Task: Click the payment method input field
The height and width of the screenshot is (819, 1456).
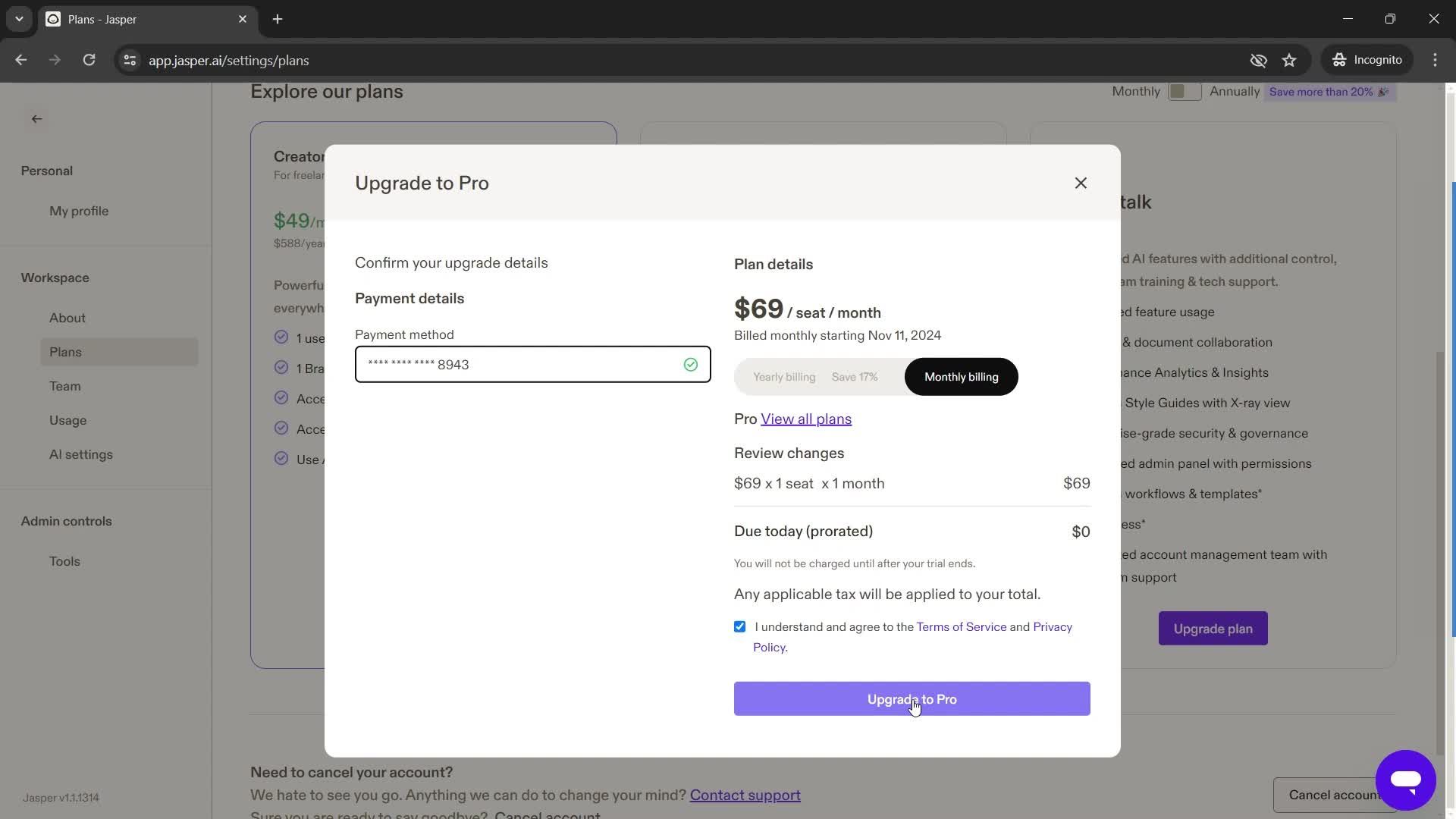Action: tap(533, 364)
